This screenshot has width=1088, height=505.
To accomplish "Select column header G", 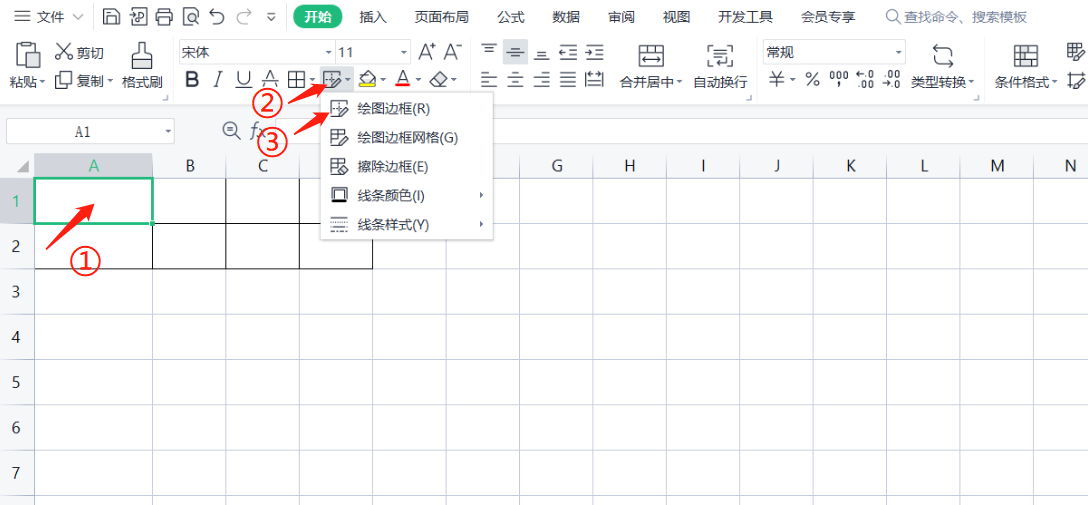I will pos(556,166).
